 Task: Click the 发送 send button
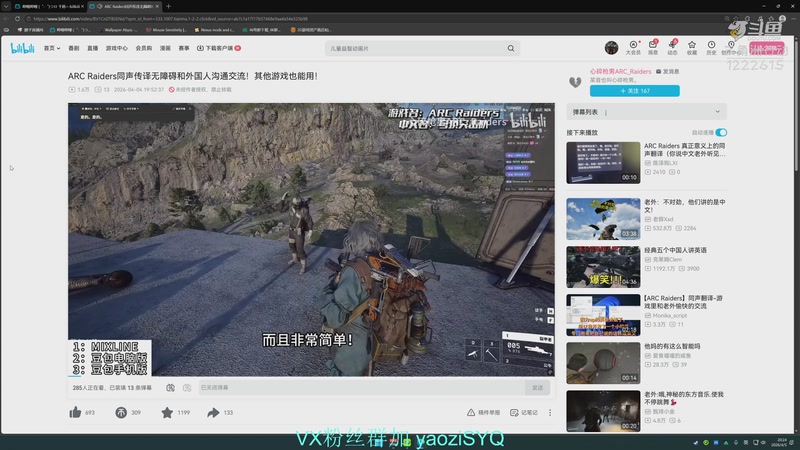click(537, 388)
